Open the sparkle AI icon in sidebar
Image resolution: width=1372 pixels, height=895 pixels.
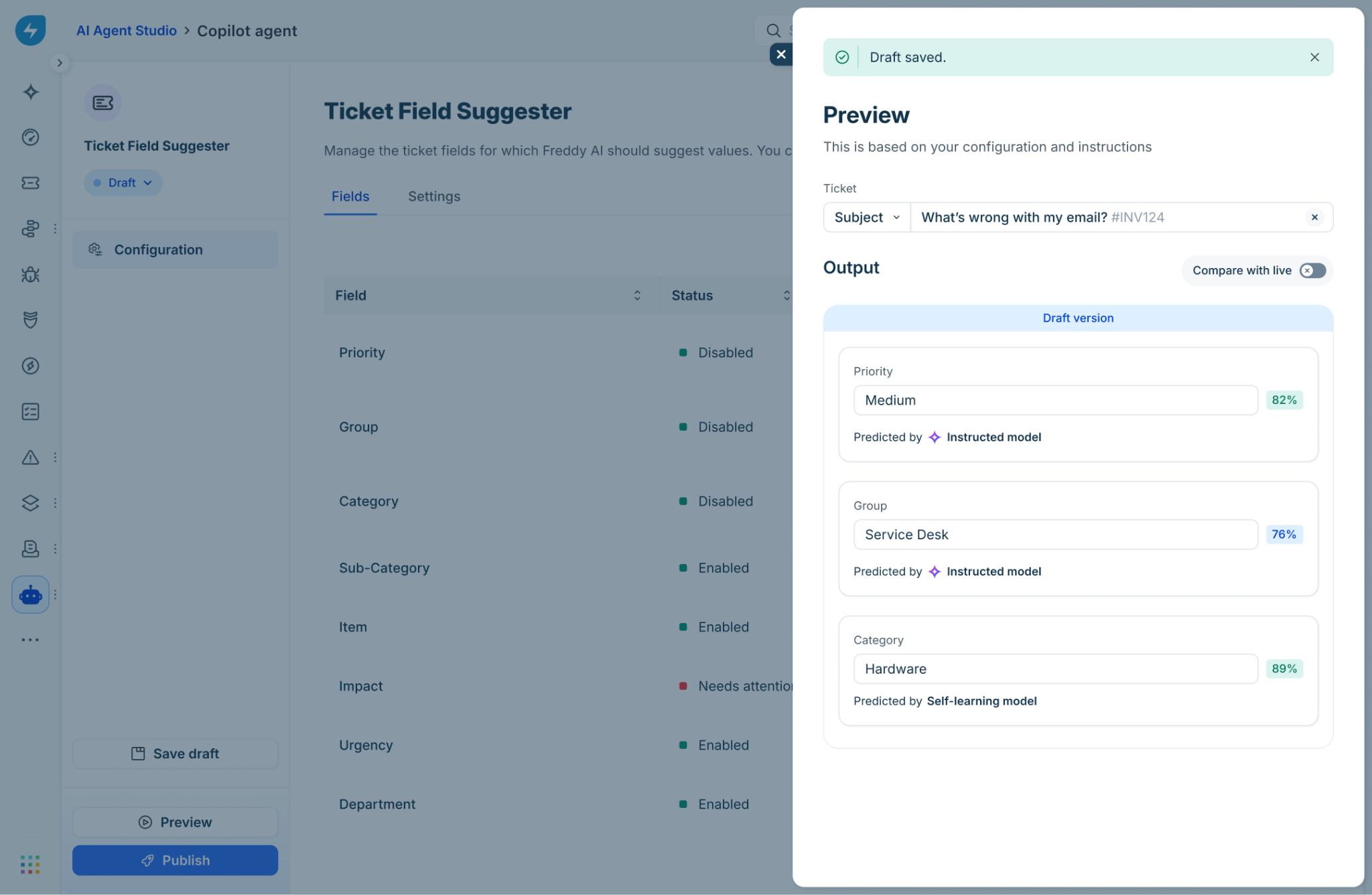tap(30, 92)
